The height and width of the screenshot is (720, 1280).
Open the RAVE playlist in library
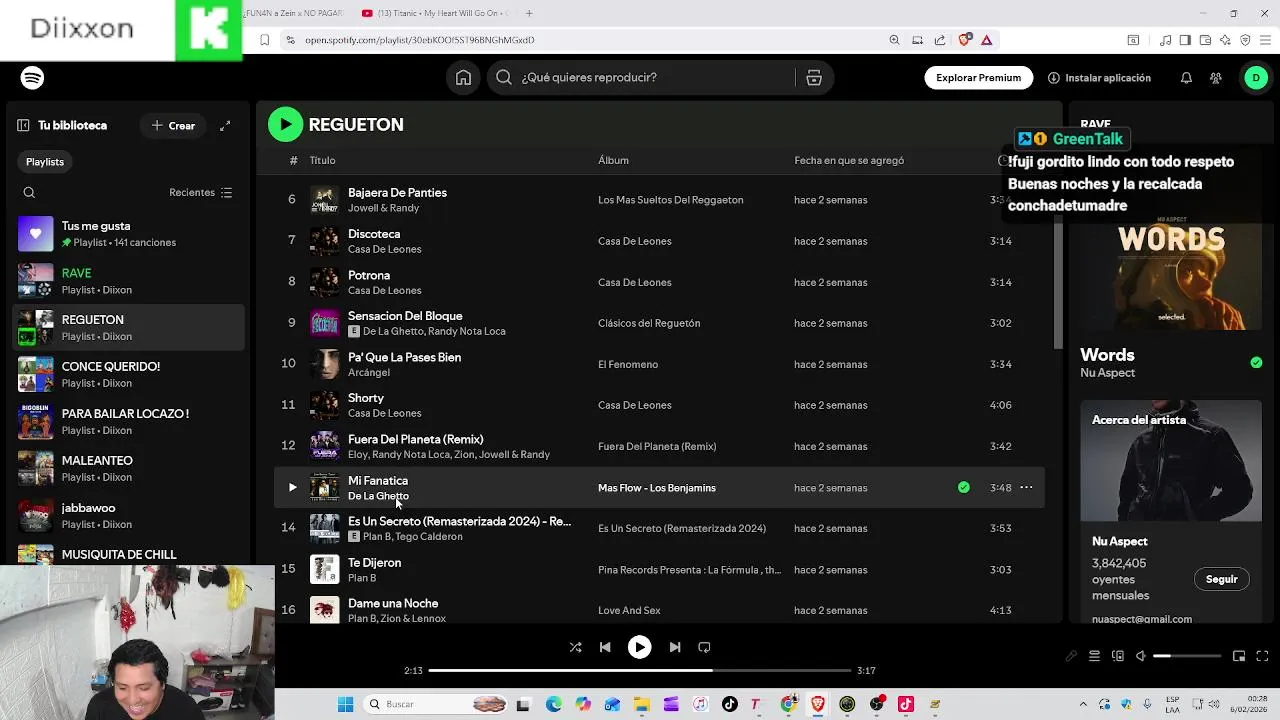127,281
